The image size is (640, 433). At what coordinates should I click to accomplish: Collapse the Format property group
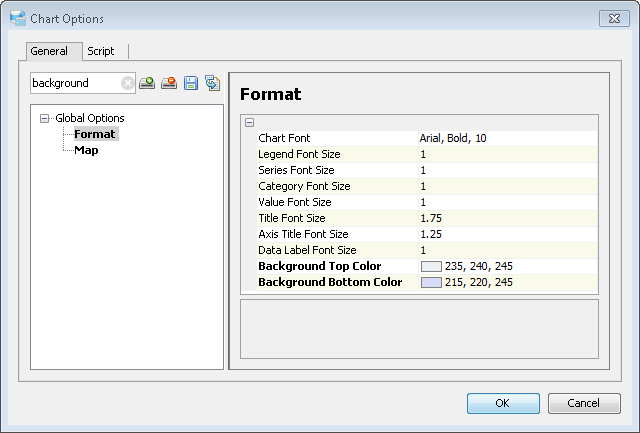pyautogui.click(x=249, y=122)
